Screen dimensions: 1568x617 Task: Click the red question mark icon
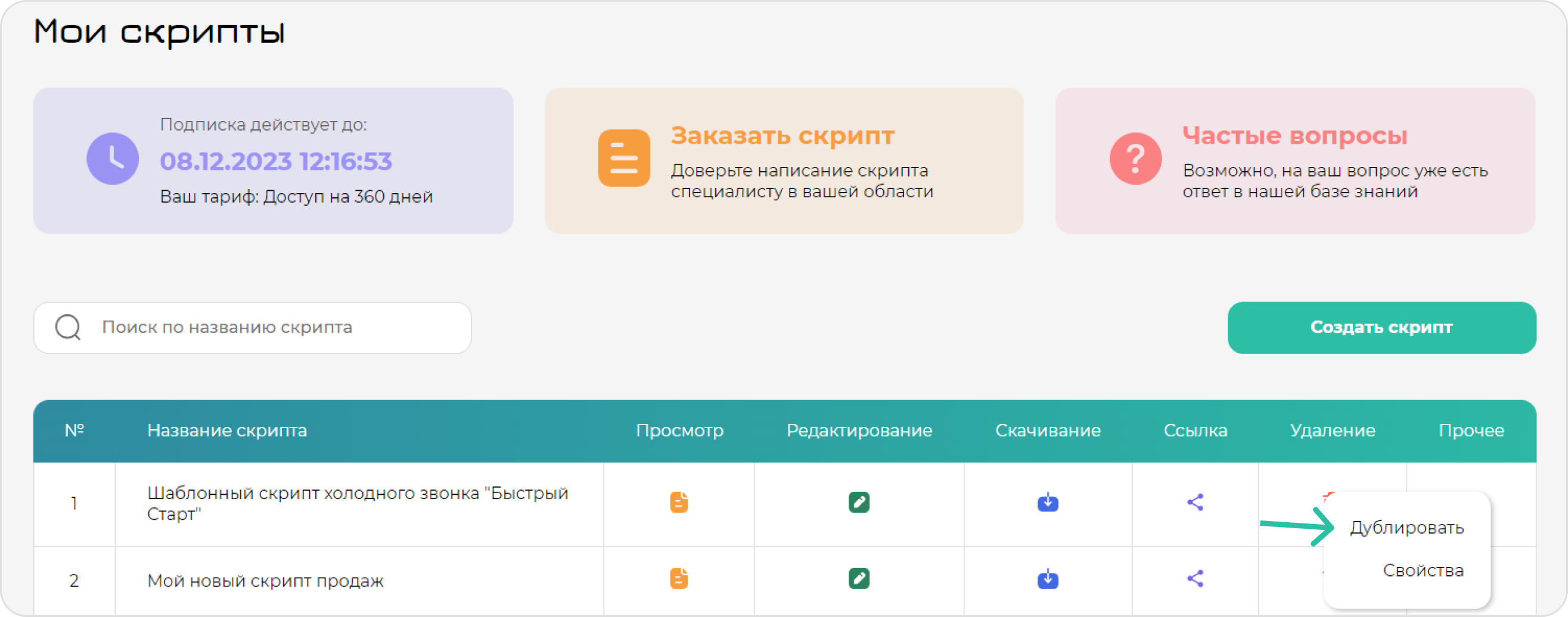1135,159
